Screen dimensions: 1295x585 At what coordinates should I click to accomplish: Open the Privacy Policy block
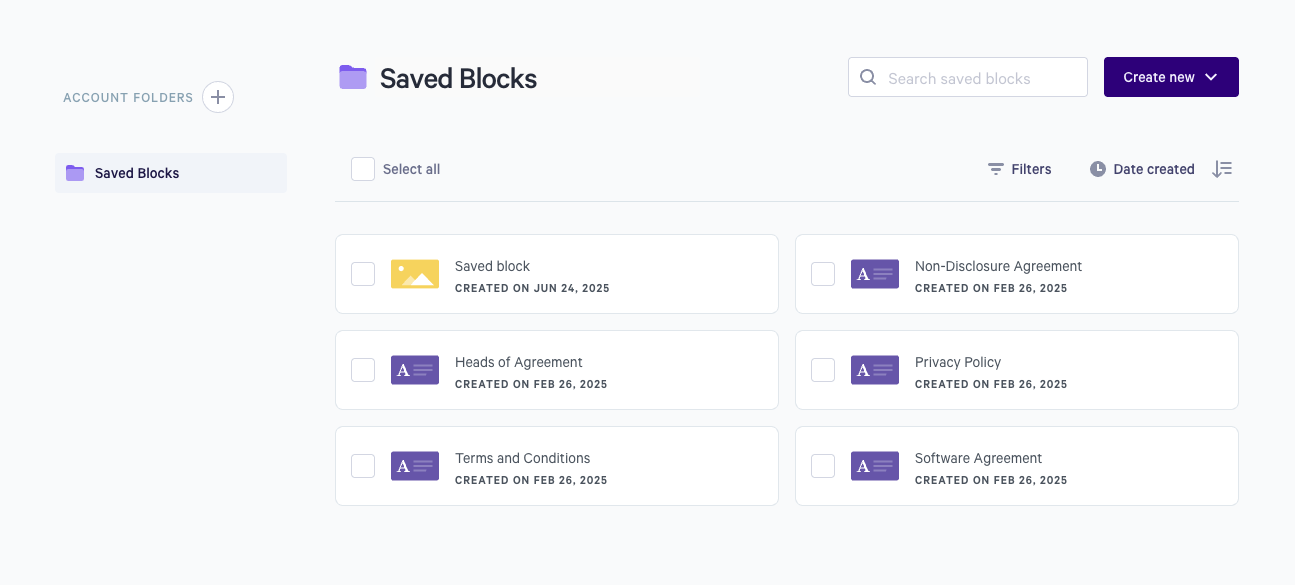click(958, 362)
